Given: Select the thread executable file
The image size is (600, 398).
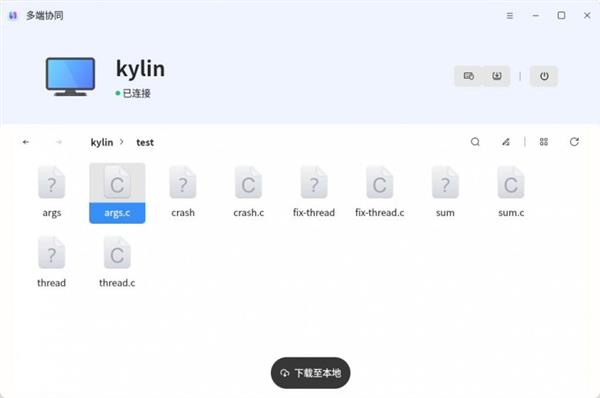Looking at the screenshot, I should (x=52, y=263).
